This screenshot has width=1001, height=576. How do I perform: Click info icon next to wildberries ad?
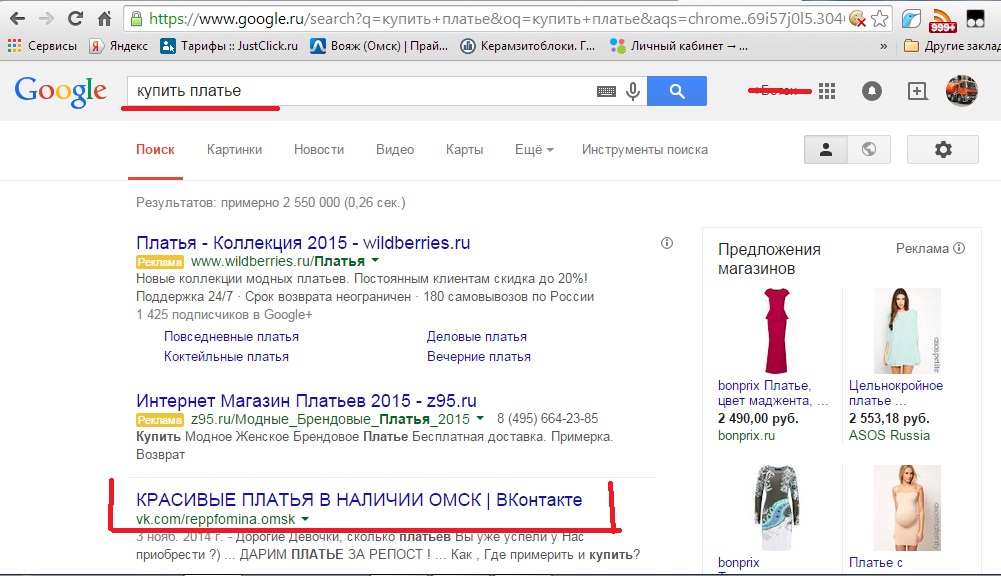pyautogui.click(x=667, y=243)
